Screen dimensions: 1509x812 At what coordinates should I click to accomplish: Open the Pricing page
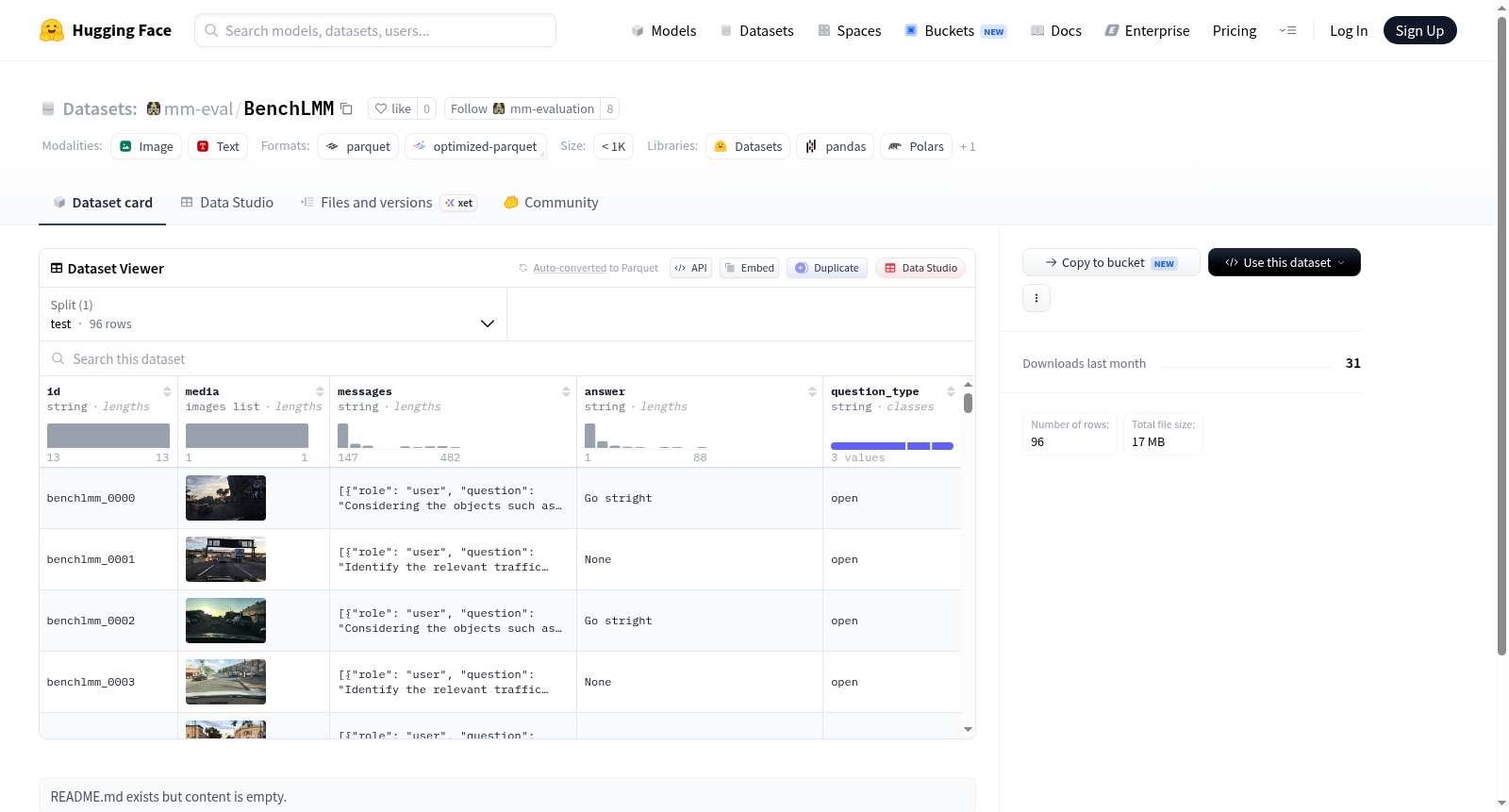coord(1235,30)
